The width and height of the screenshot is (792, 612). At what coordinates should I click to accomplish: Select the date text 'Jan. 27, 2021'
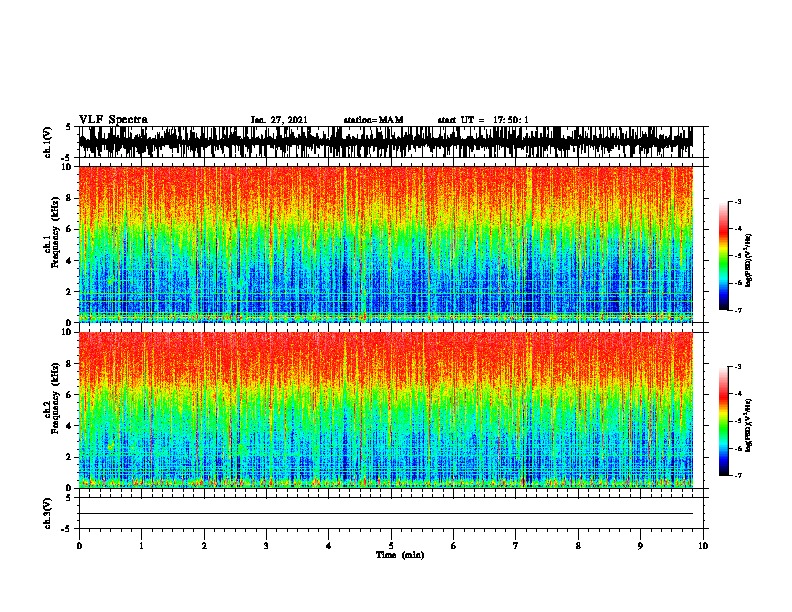tap(279, 120)
